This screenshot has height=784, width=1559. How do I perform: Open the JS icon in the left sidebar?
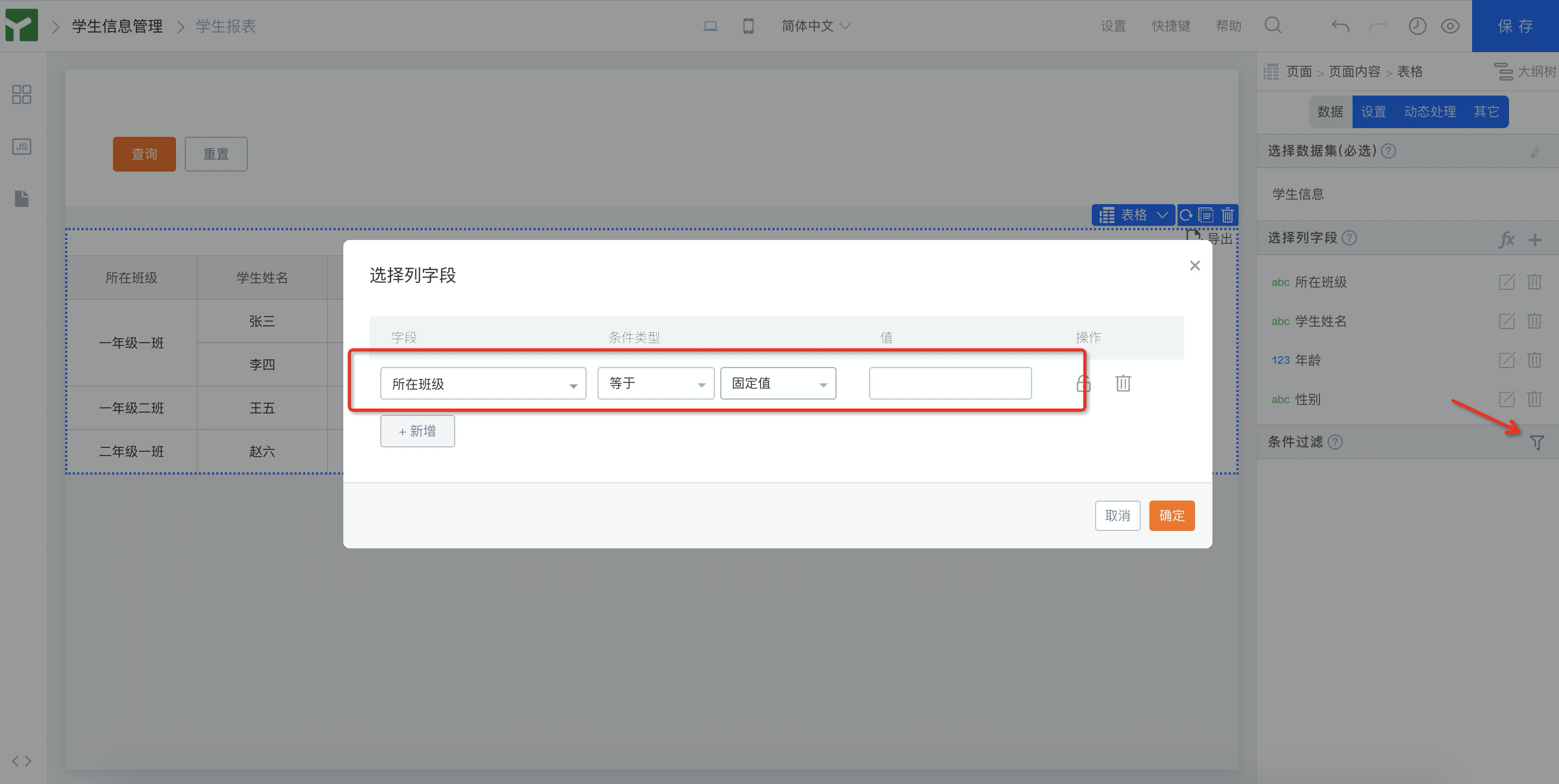click(x=22, y=147)
